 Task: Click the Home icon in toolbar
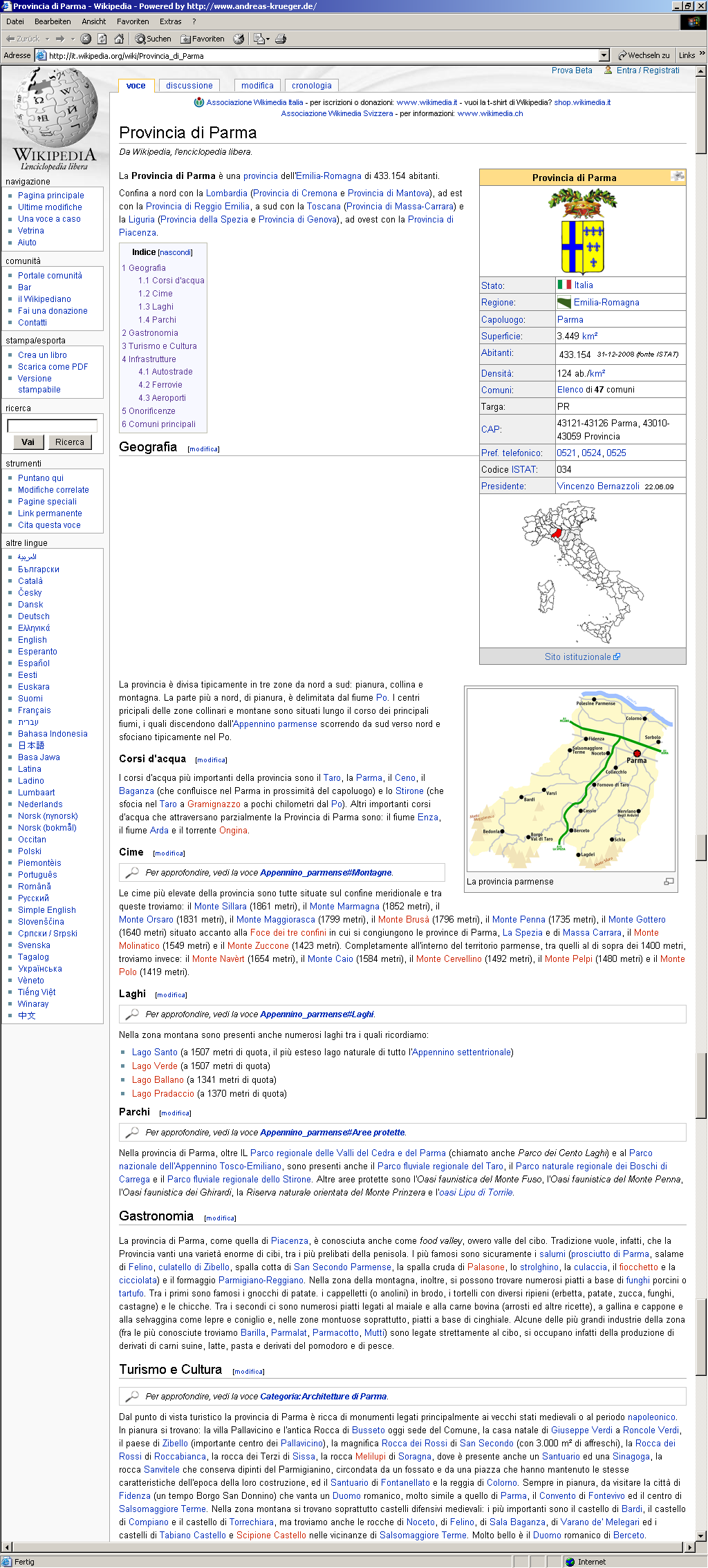tap(119, 39)
